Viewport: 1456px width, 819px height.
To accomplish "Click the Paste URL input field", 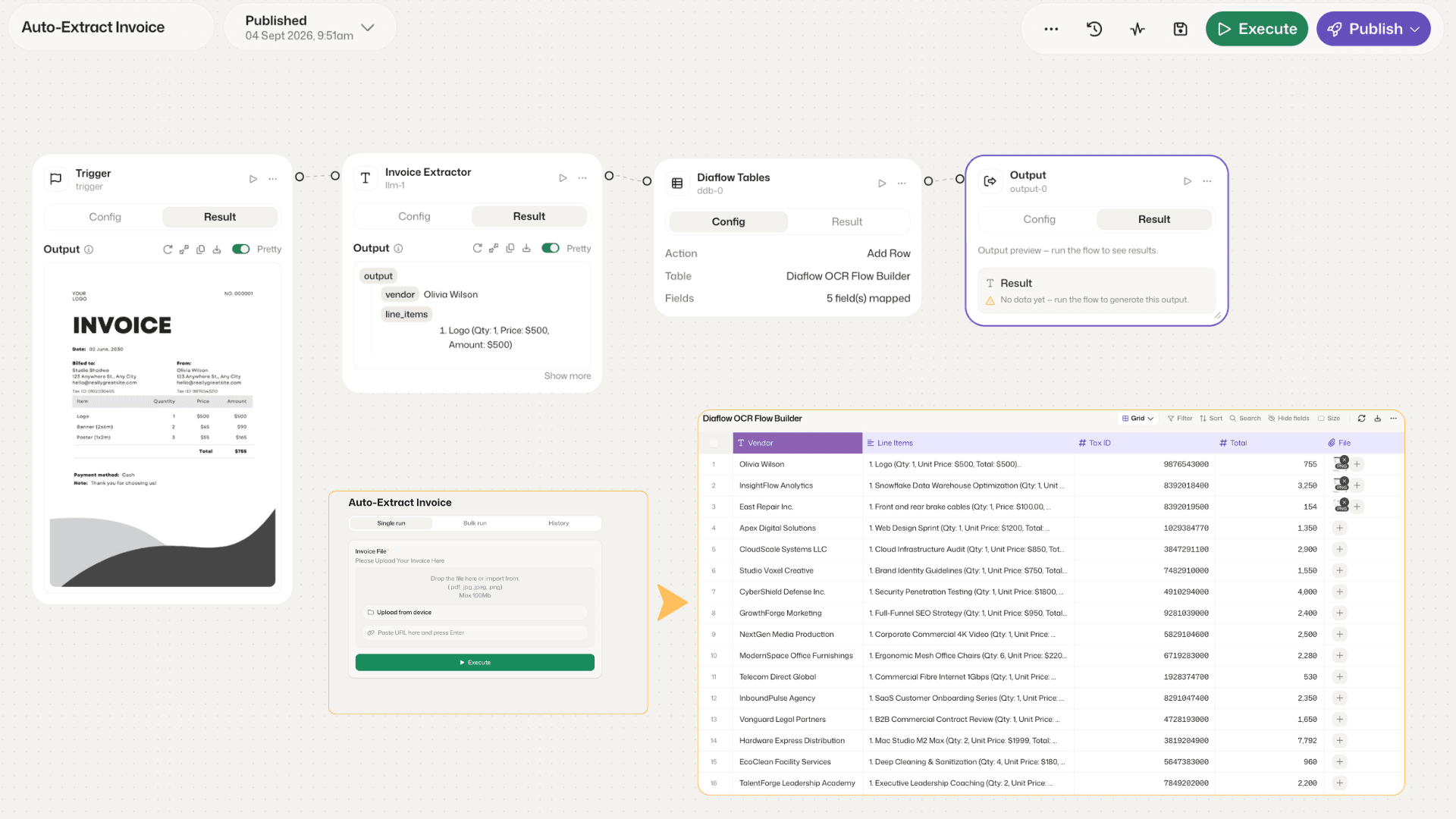I will point(475,633).
